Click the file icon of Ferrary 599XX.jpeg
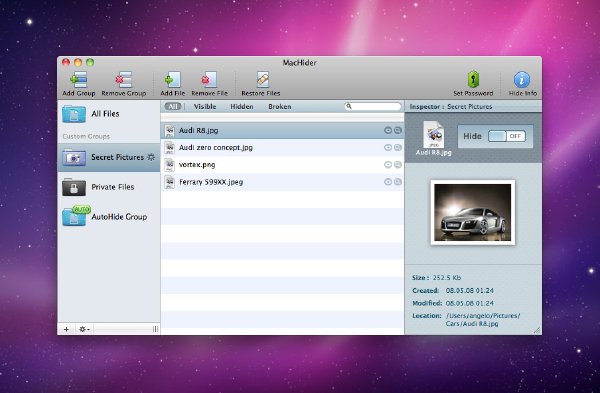 (x=169, y=182)
